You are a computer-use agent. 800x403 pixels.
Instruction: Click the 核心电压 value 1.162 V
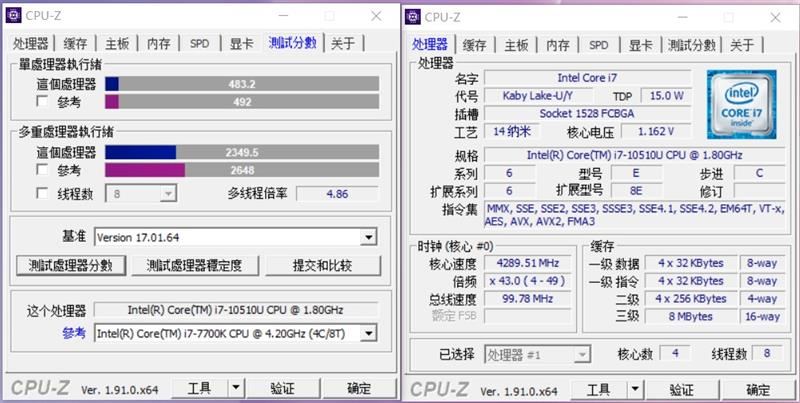pos(656,132)
